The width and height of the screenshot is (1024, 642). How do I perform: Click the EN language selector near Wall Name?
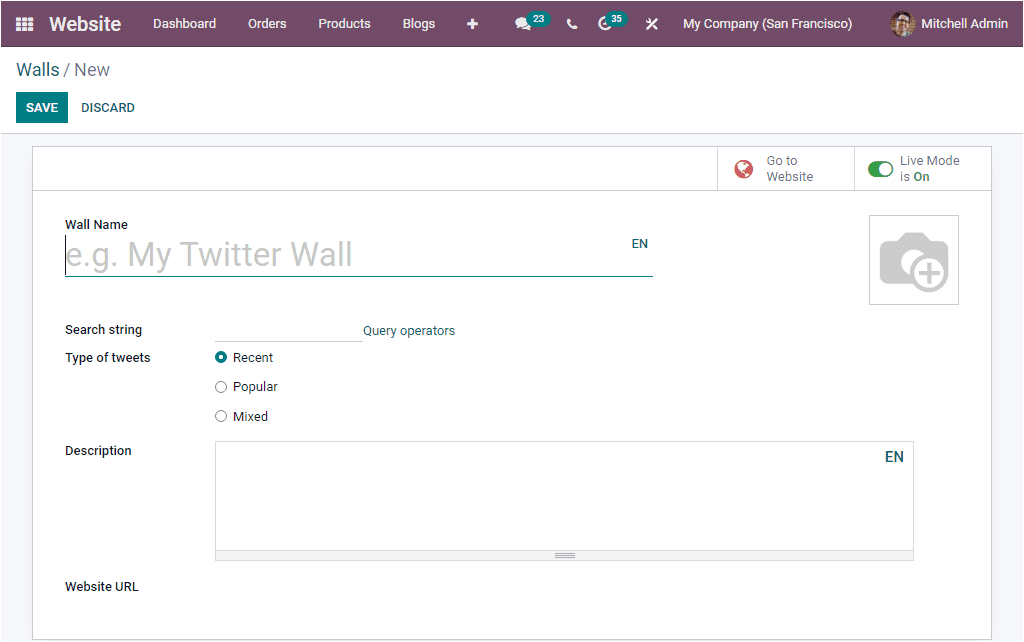click(x=639, y=243)
